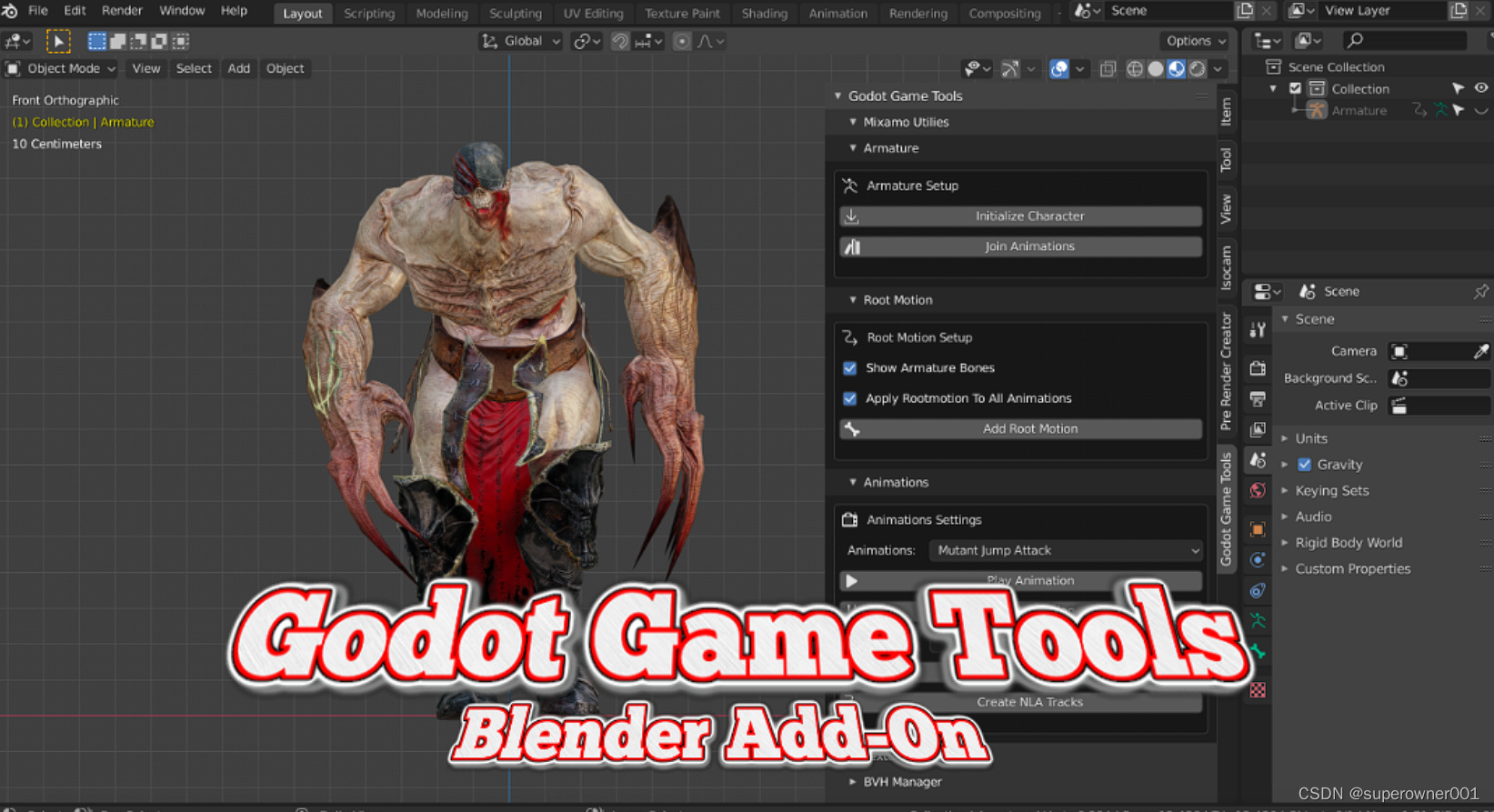Viewport: 1494px width, 812px height.
Task: Switch to the Sculpting workspace tab
Action: (x=516, y=14)
